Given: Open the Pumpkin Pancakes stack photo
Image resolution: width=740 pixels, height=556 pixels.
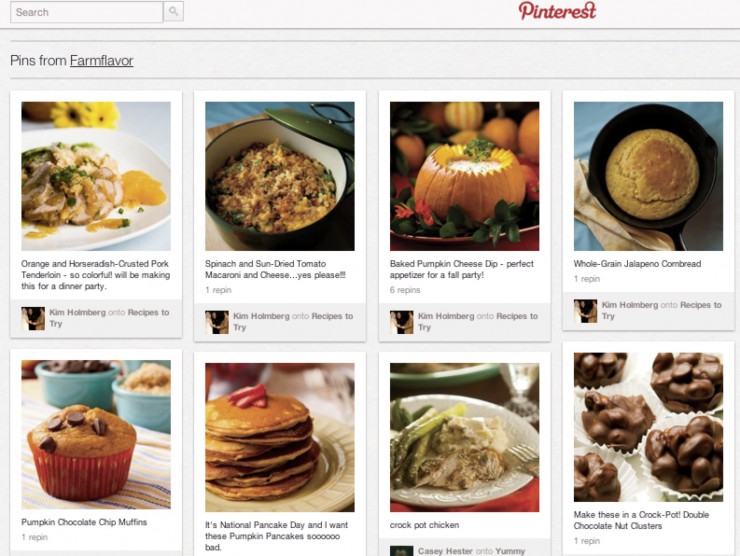Looking at the screenshot, I should coord(280,437).
